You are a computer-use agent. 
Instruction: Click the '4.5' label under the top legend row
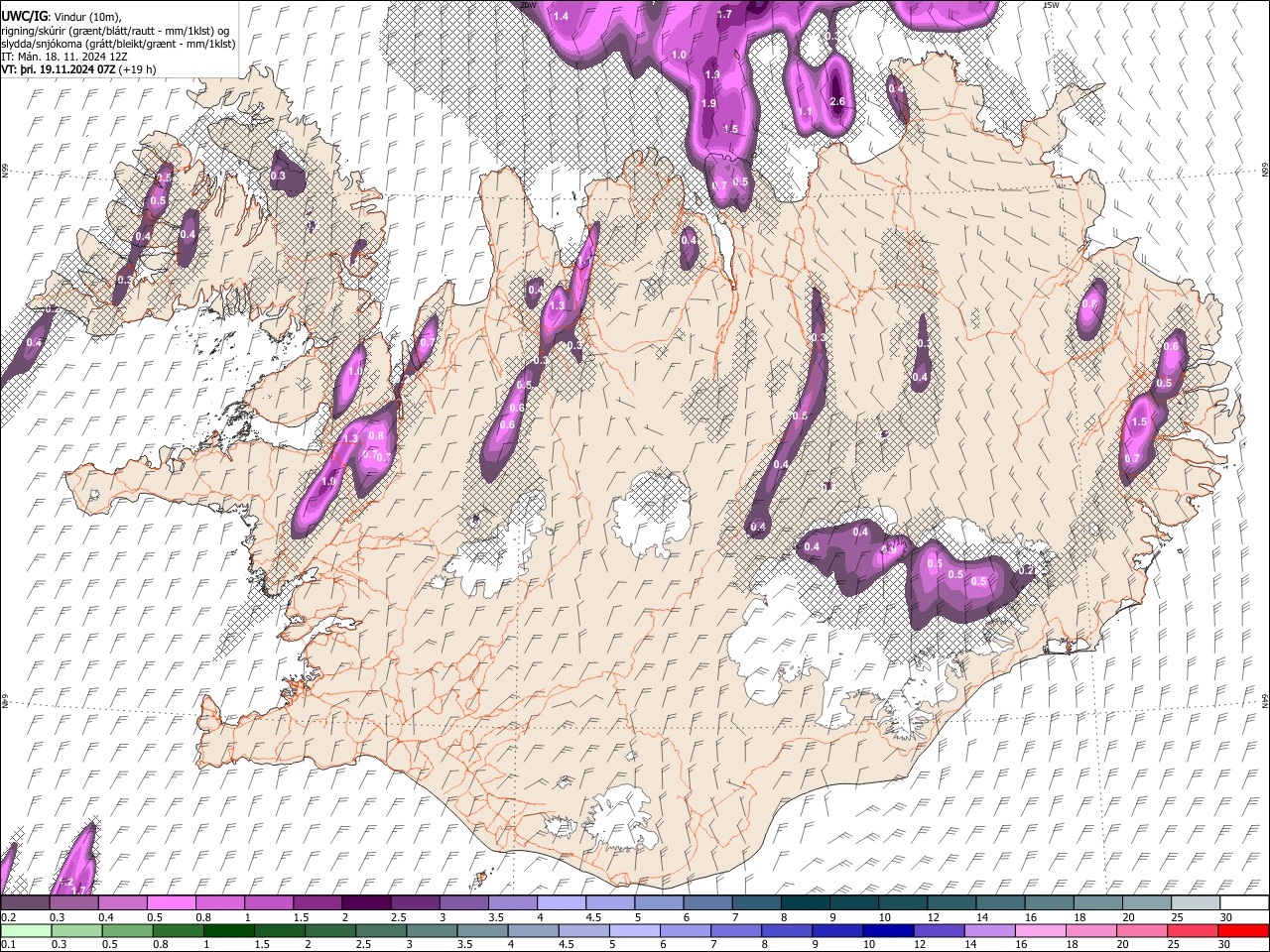click(x=593, y=917)
